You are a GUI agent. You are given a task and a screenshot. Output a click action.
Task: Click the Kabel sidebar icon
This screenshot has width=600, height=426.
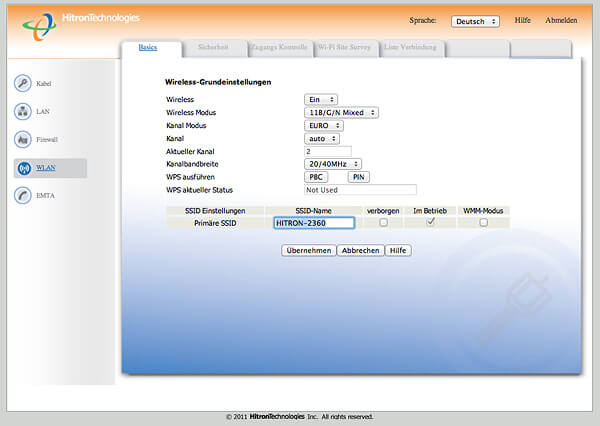tap(23, 83)
